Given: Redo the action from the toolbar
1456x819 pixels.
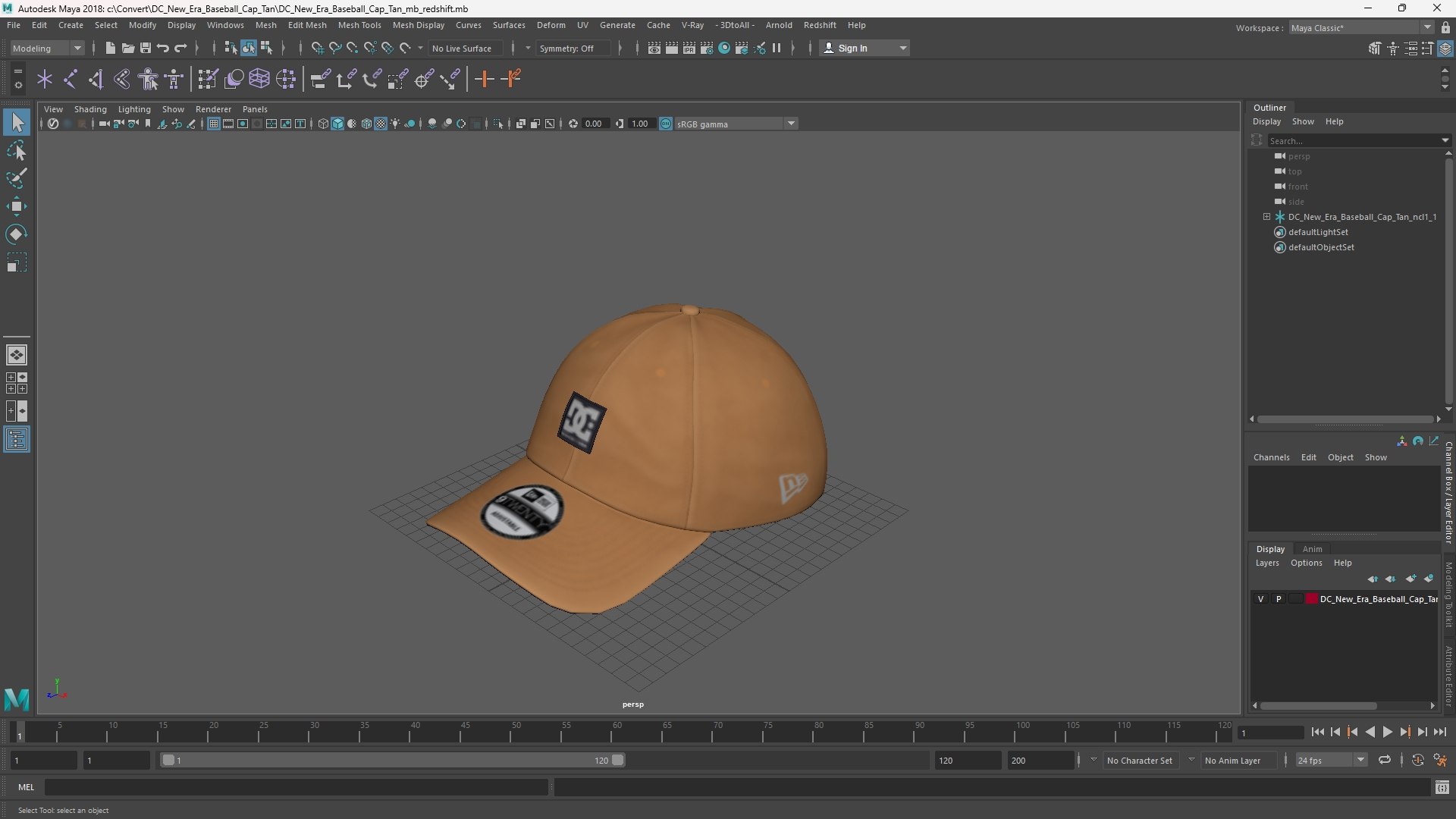Looking at the screenshot, I should 180,48.
